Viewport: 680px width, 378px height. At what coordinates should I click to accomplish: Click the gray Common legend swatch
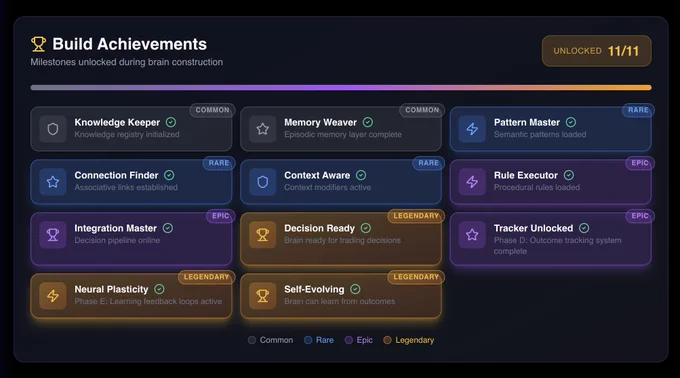[x=252, y=340]
